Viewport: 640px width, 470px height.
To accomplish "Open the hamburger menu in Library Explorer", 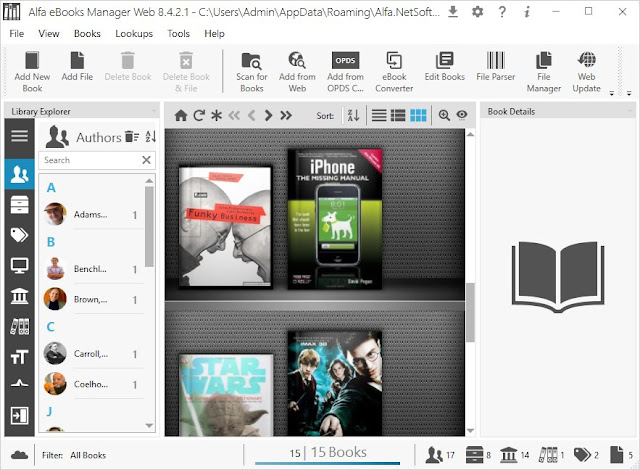I will click(x=20, y=135).
